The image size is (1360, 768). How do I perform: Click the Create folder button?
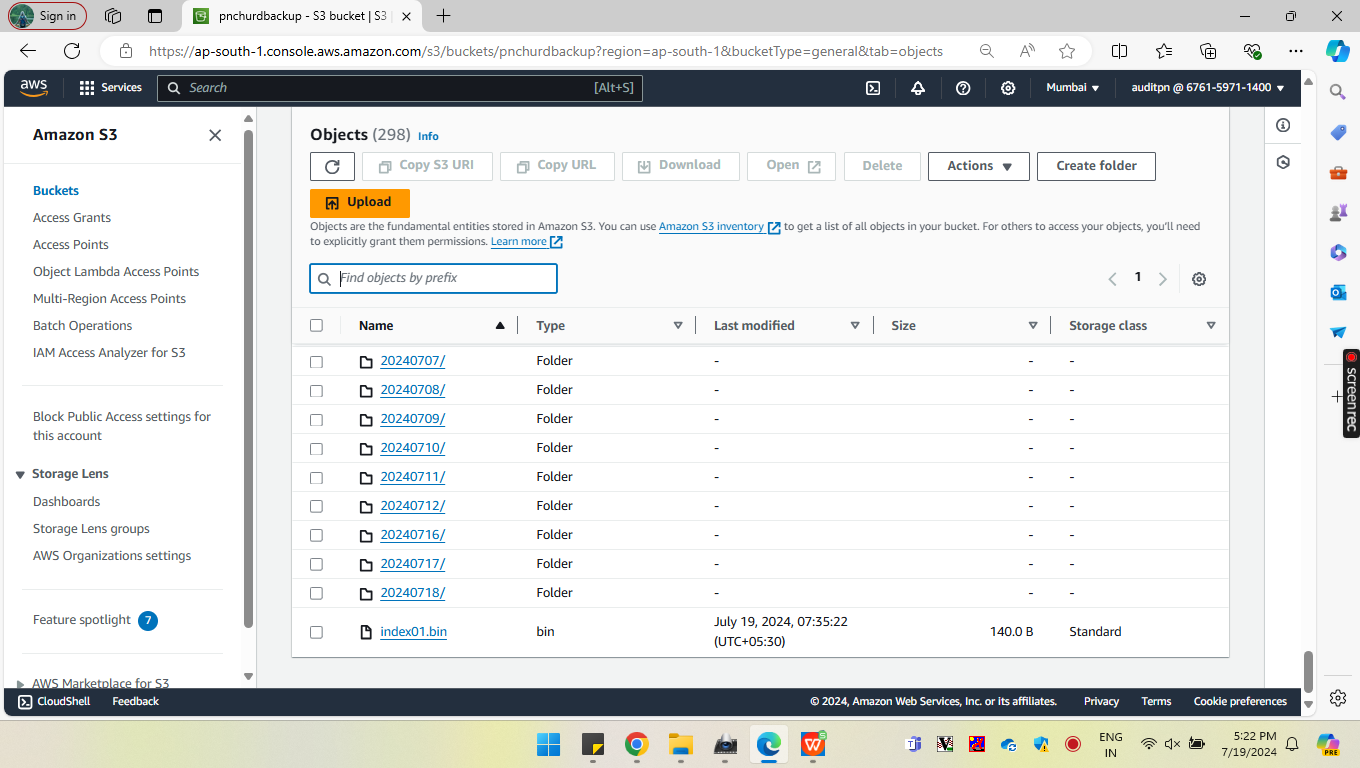click(x=1096, y=166)
